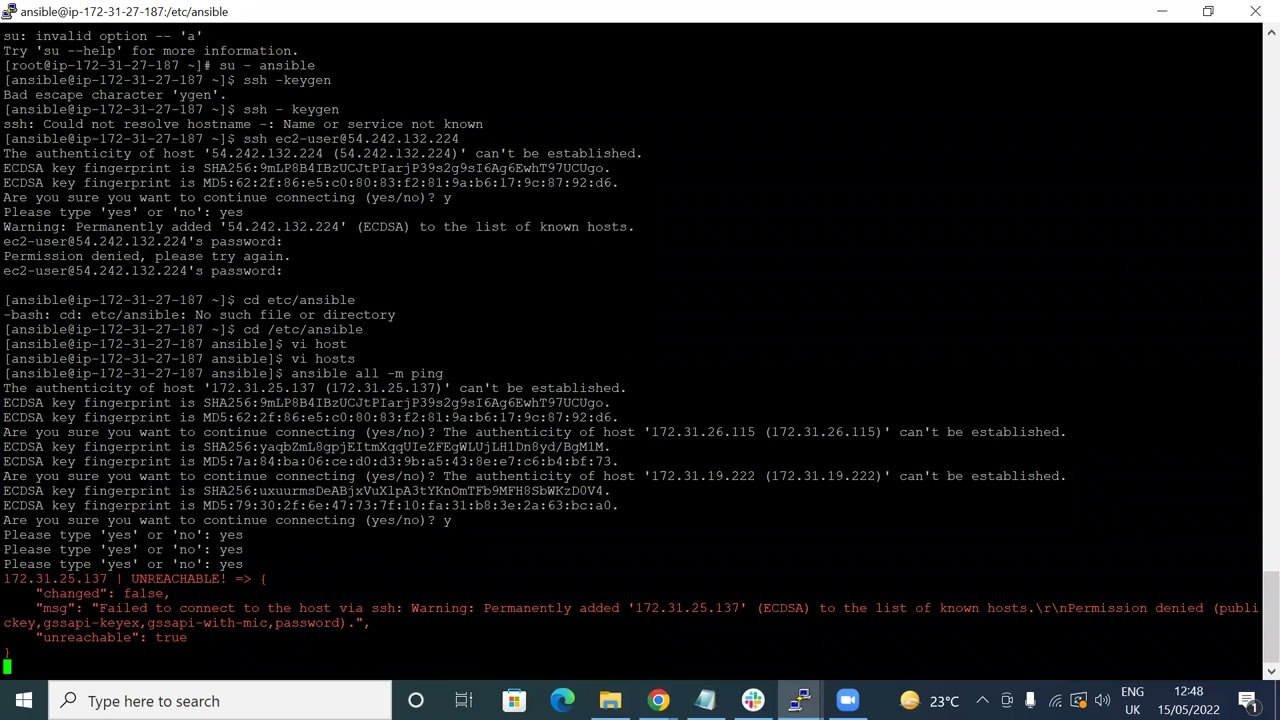Click the "Bad escape character 'ygen'." line
The image size is (1280, 720).
115,95
